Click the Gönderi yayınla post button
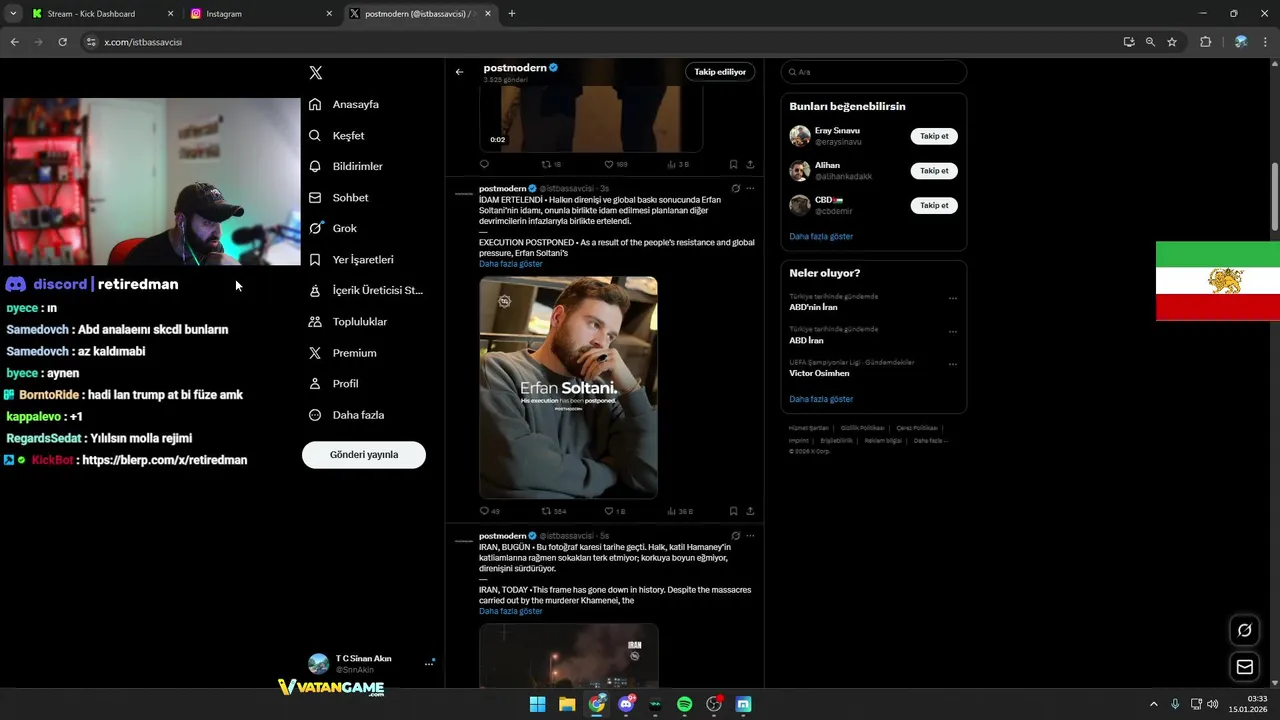1280x720 pixels. (364, 455)
